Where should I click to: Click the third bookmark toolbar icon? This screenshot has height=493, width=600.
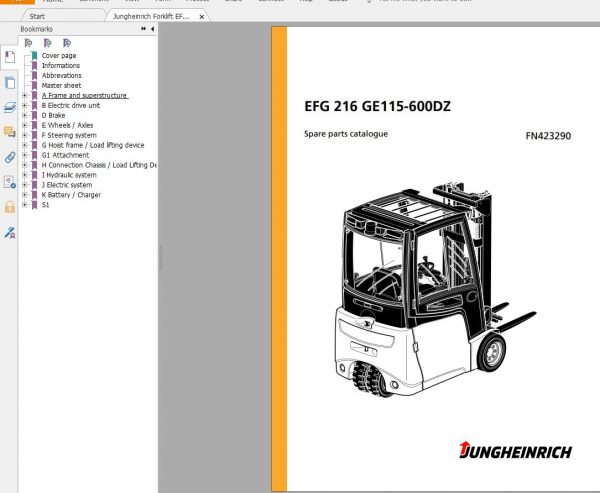(x=67, y=43)
